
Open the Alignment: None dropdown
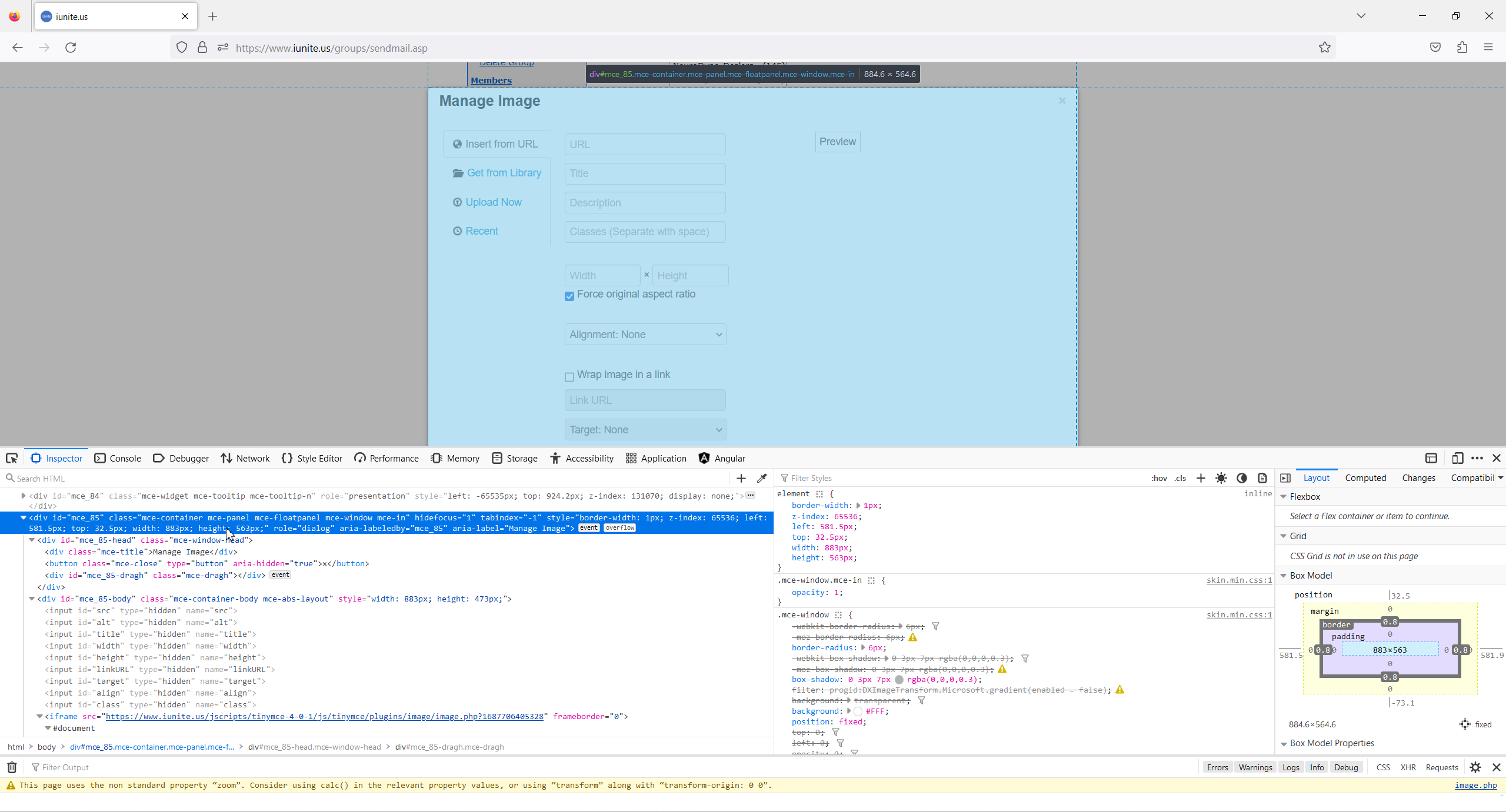coord(645,335)
